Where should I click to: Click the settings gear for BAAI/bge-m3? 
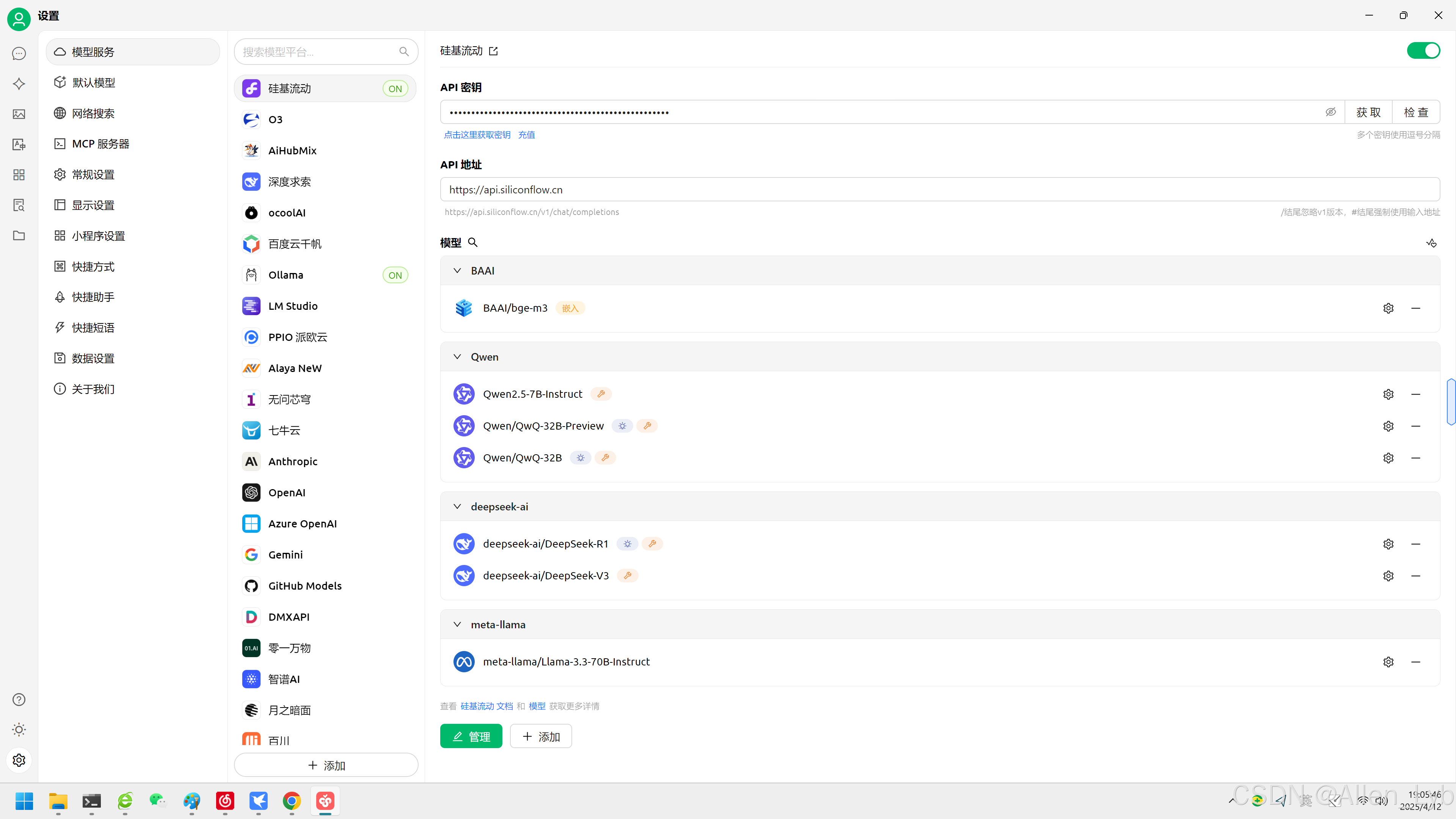pyautogui.click(x=1388, y=308)
